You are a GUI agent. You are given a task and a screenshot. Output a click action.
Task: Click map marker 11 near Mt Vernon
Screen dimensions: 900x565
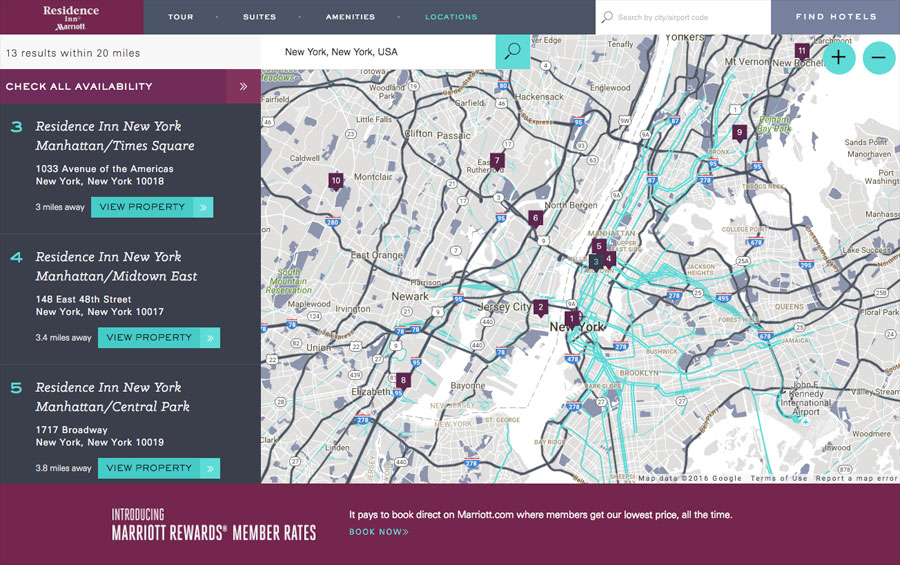801,51
